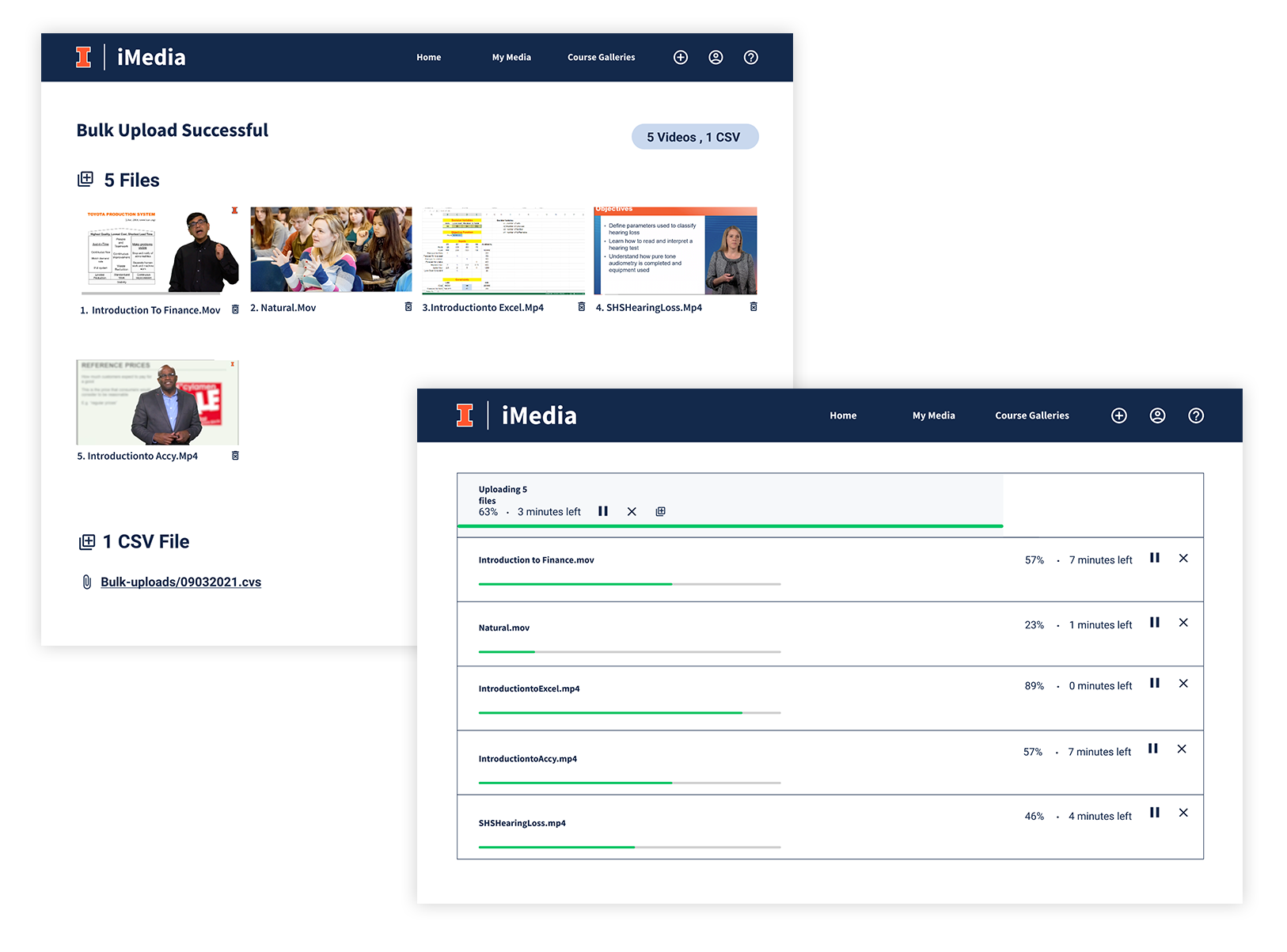Viewport: 1287px width, 952px height.
Task: Cancel the IntroductiontoExcel.mp4 upload
Action: (1183, 683)
